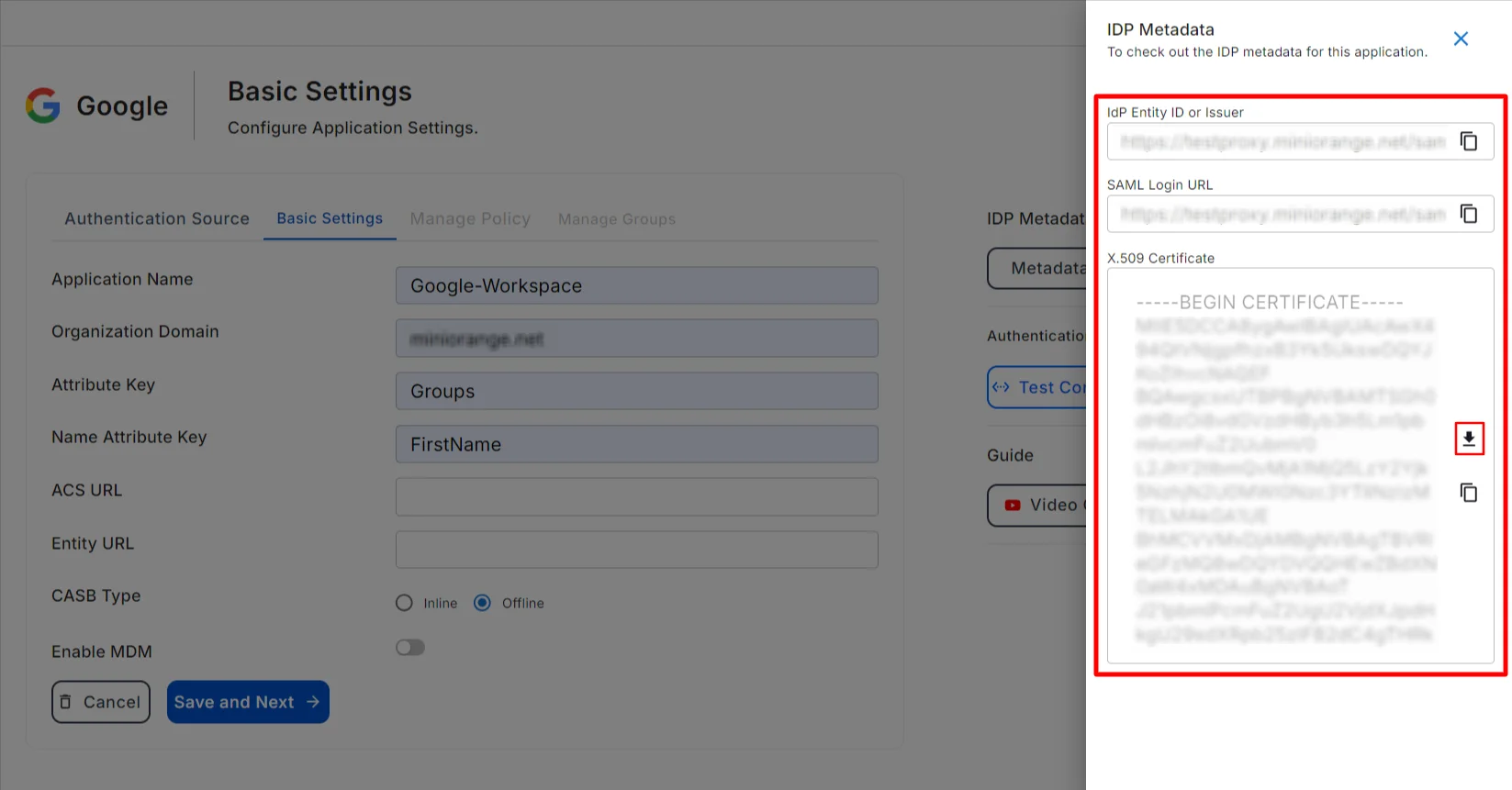
Task: Open the Video guide button
Action: click(x=1036, y=505)
